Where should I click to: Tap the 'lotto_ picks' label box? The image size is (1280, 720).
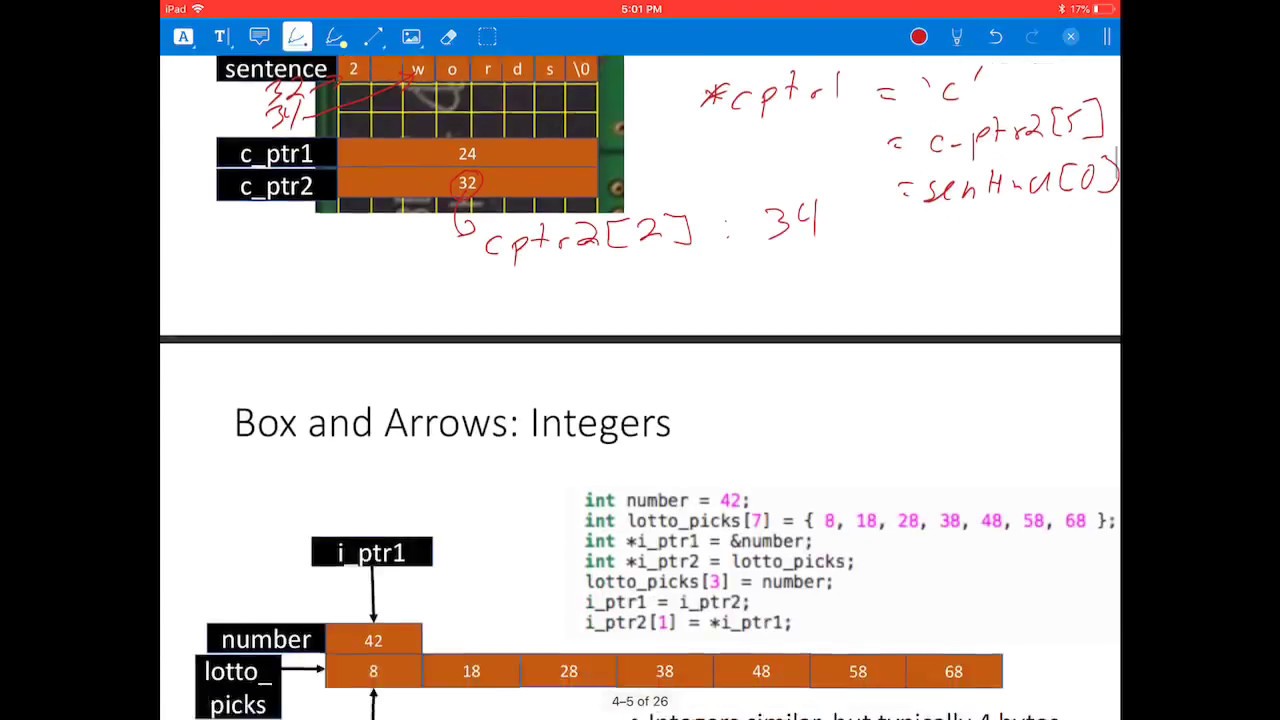click(x=238, y=687)
